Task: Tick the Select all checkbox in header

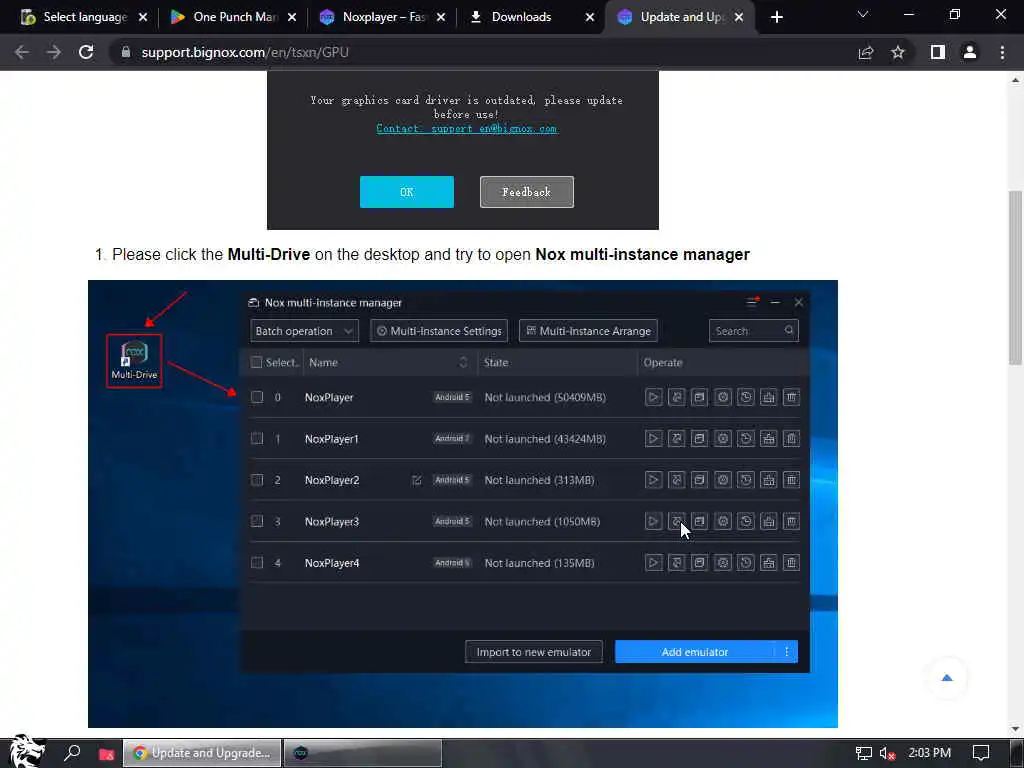Action: tap(256, 362)
